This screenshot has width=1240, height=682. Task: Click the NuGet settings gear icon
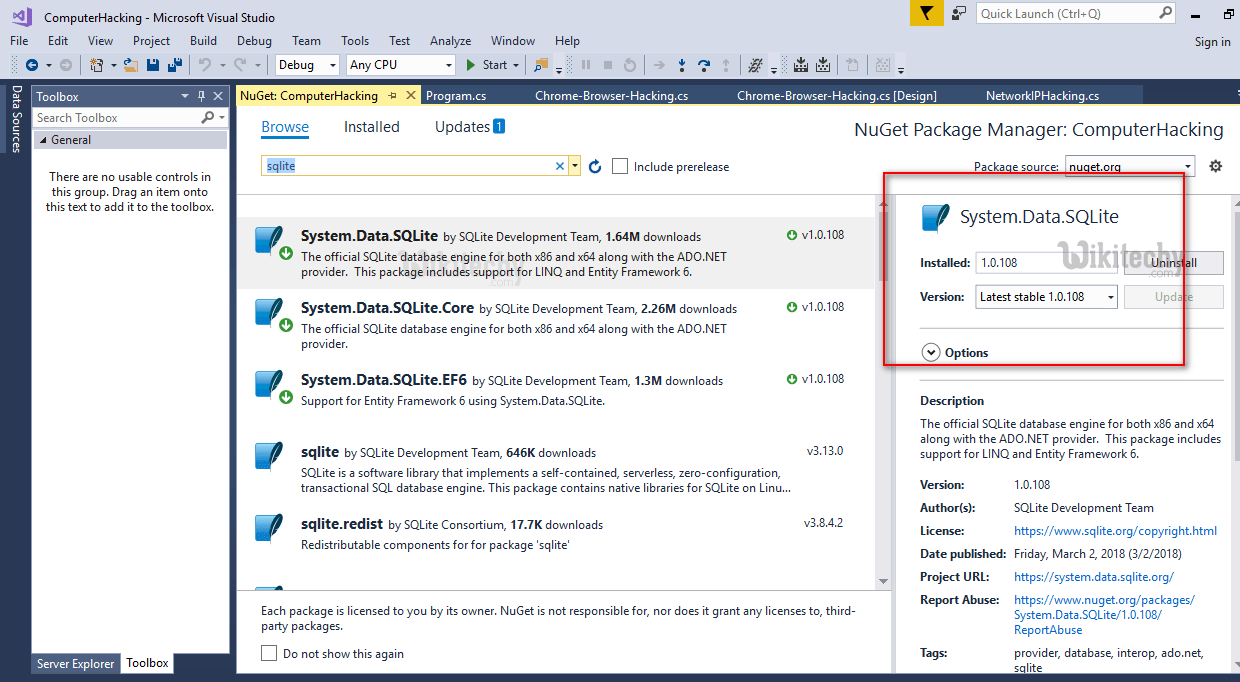point(1216,166)
